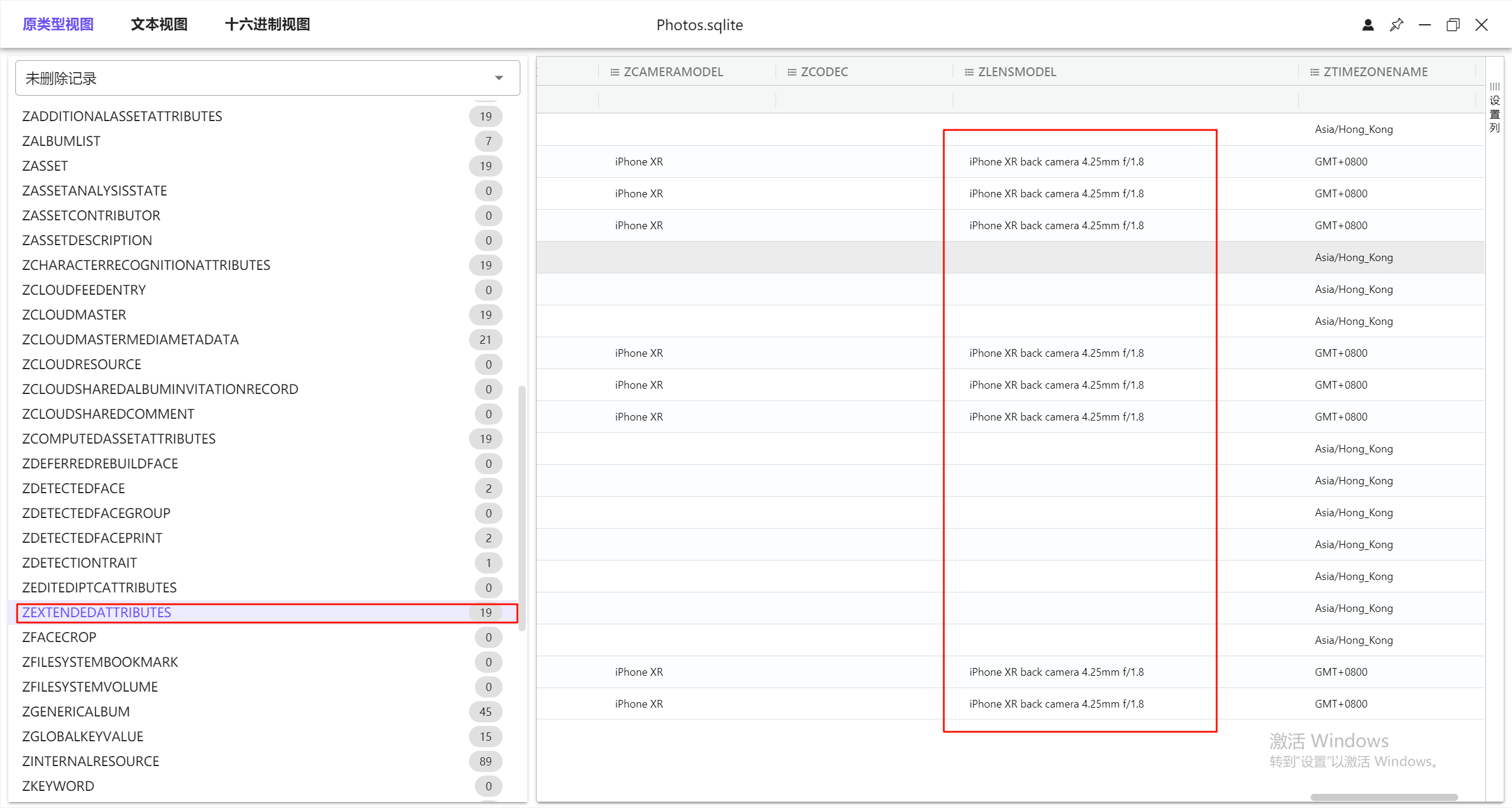Switch to the hexadecimal view tab
1512x808 pixels.
tap(268, 24)
